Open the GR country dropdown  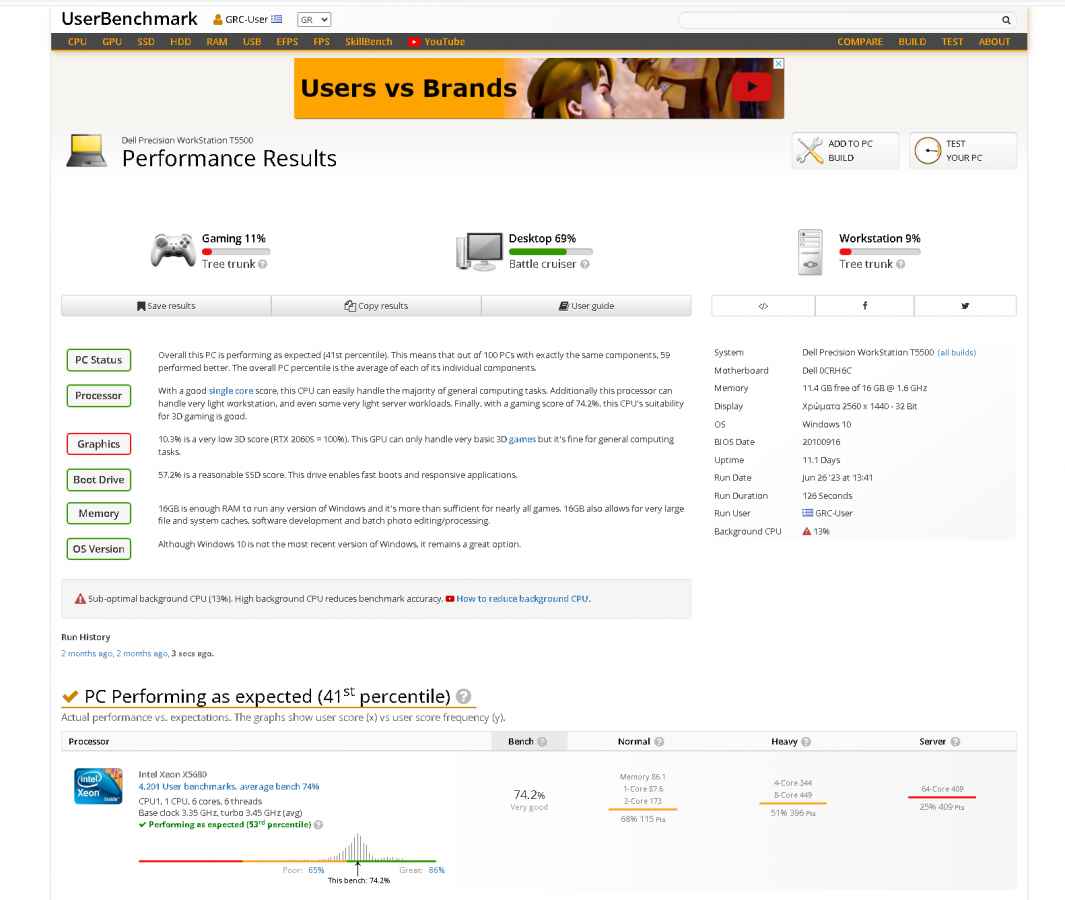pyautogui.click(x=314, y=20)
